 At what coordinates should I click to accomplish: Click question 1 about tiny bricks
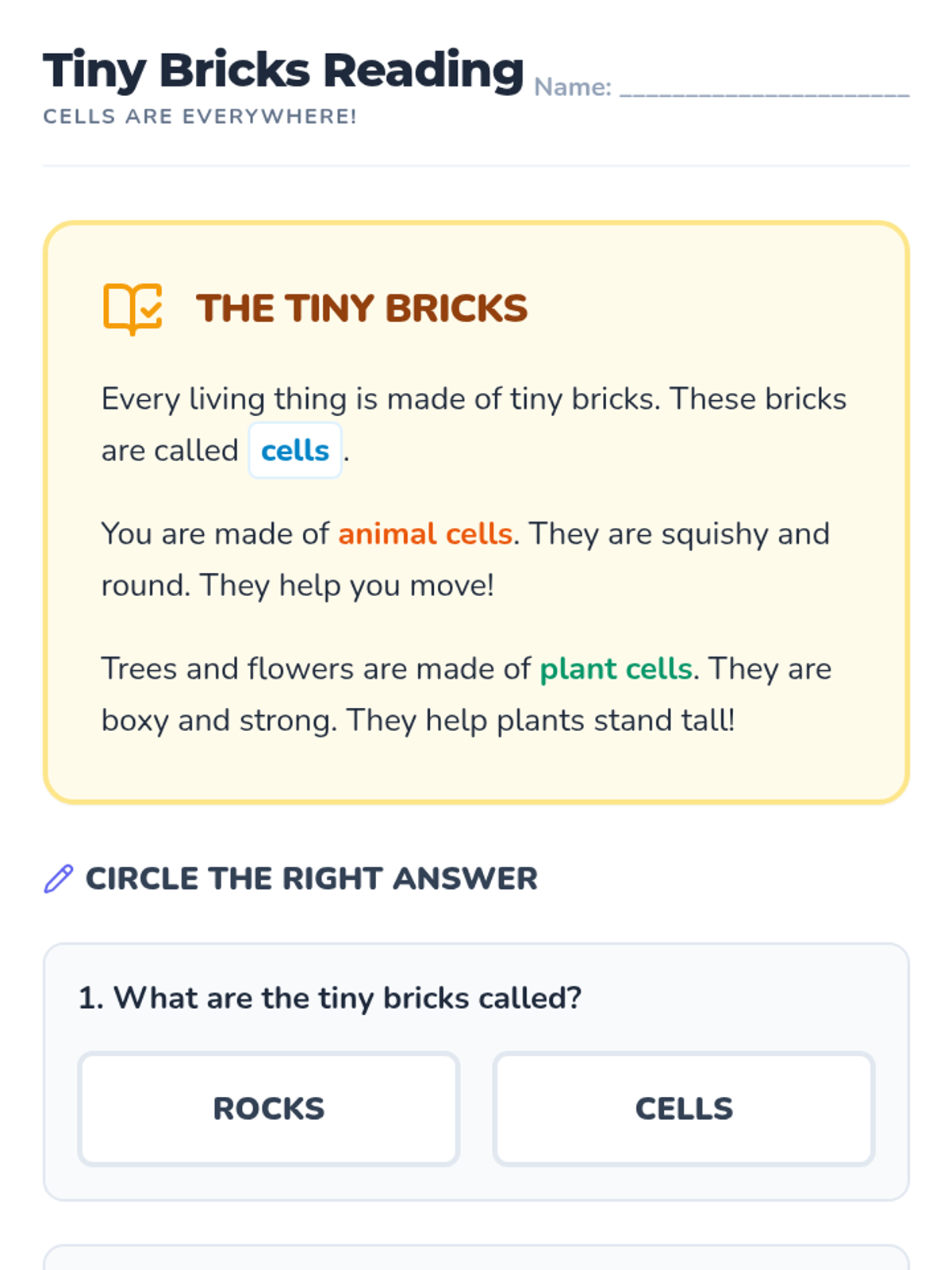click(330, 998)
